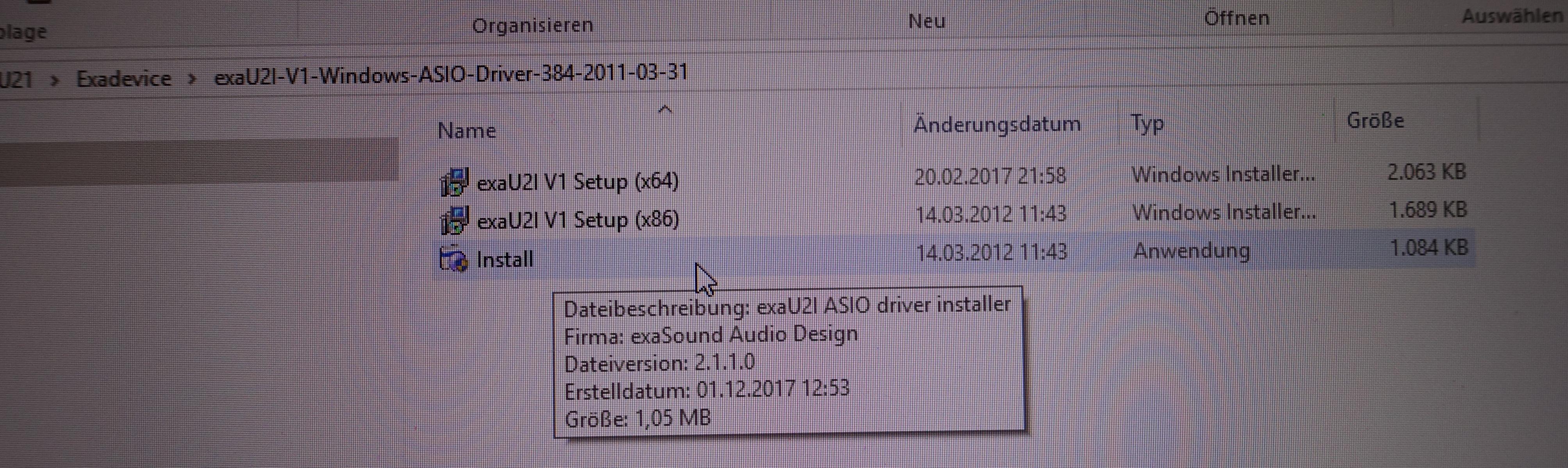Click the exaU2I V1 Setup (x64) file name

click(x=578, y=182)
